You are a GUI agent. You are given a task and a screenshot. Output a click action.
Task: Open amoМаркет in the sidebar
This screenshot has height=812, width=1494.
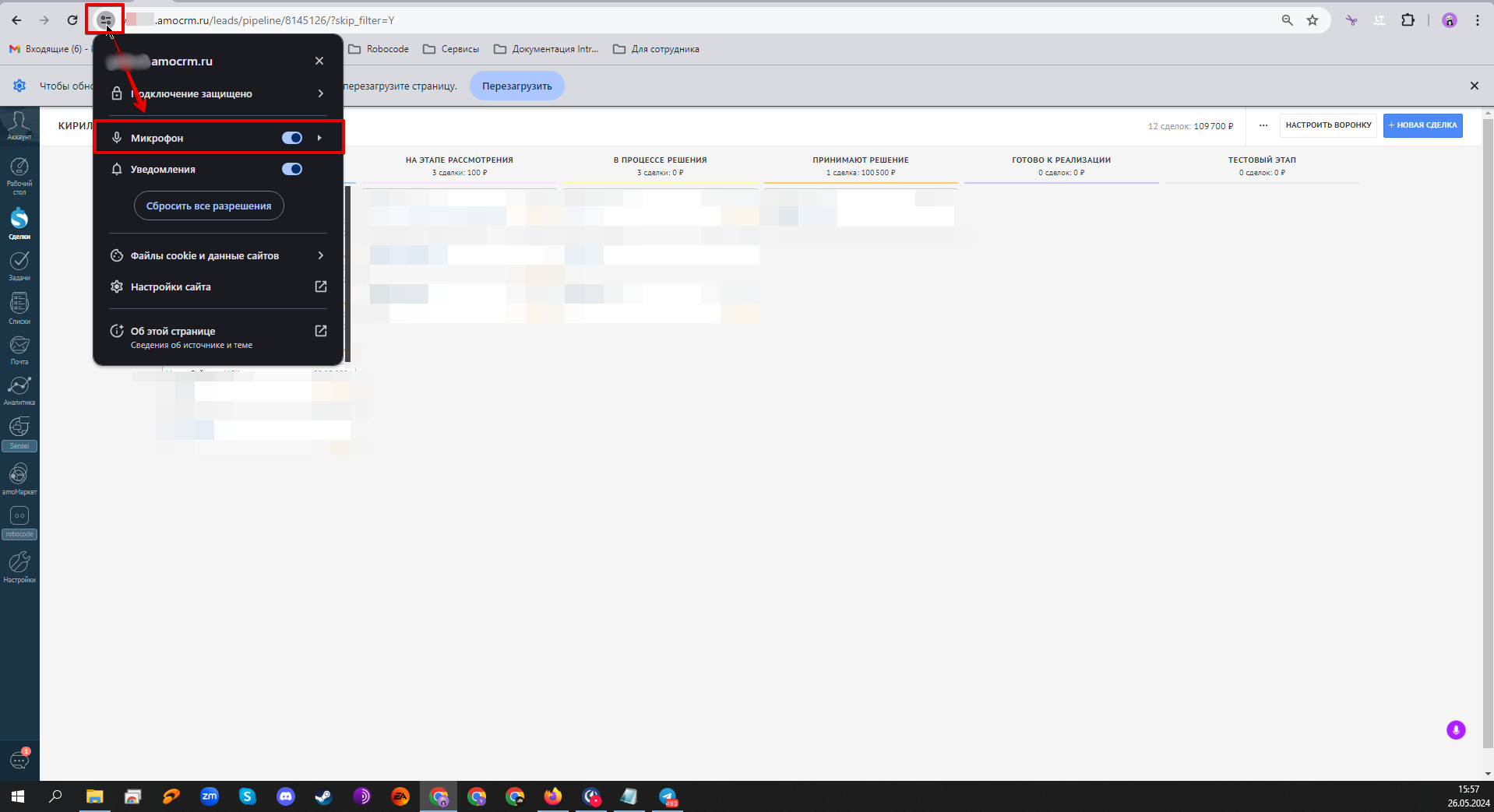point(19,480)
